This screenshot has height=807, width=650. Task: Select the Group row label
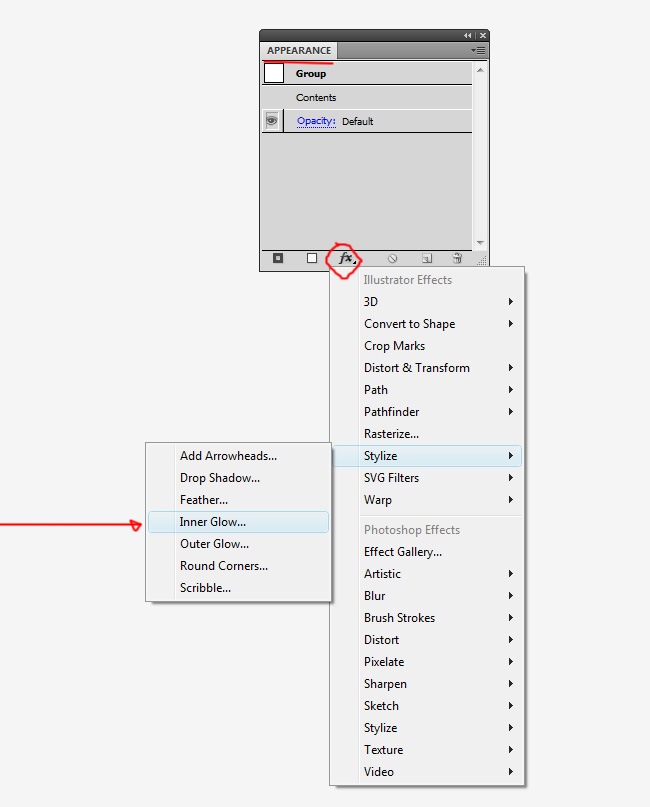tap(311, 74)
